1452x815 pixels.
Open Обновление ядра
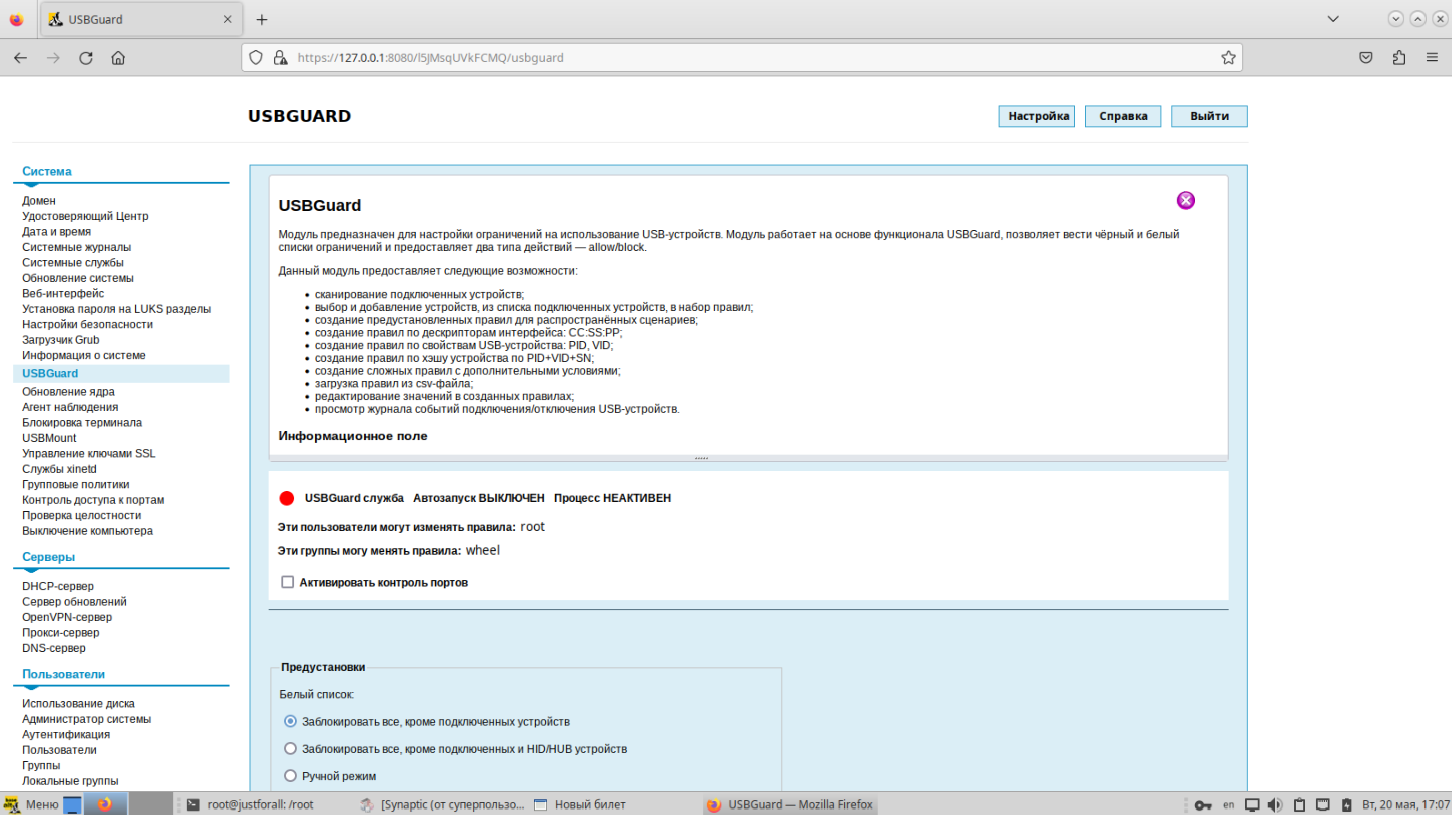pos(68,392)
